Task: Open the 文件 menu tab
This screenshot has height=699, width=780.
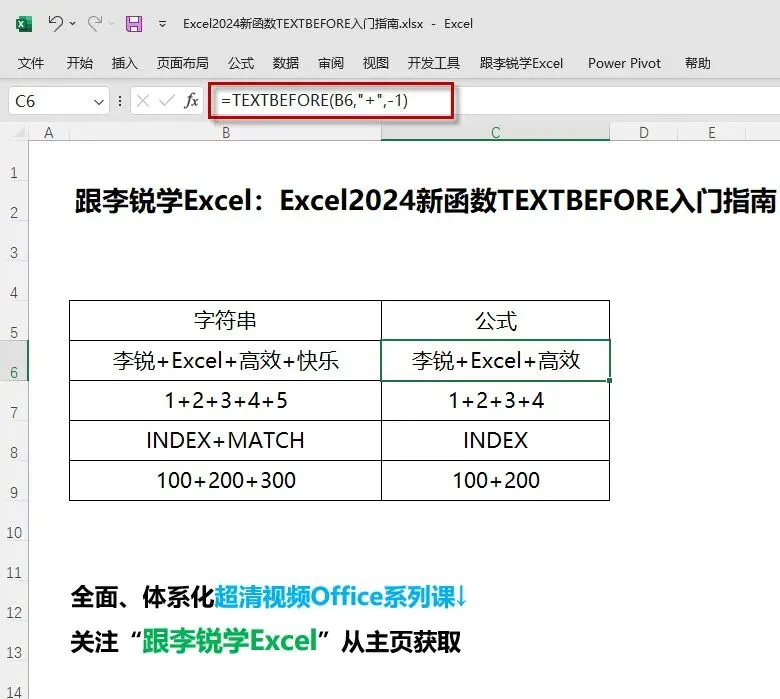Action: pos(31,63)
